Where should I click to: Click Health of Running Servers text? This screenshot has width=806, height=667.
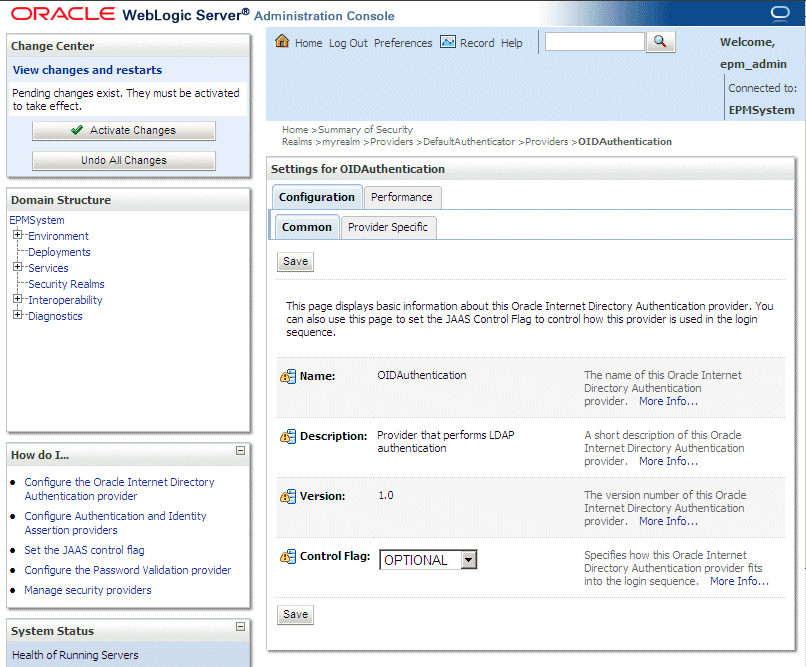point(75,655)
